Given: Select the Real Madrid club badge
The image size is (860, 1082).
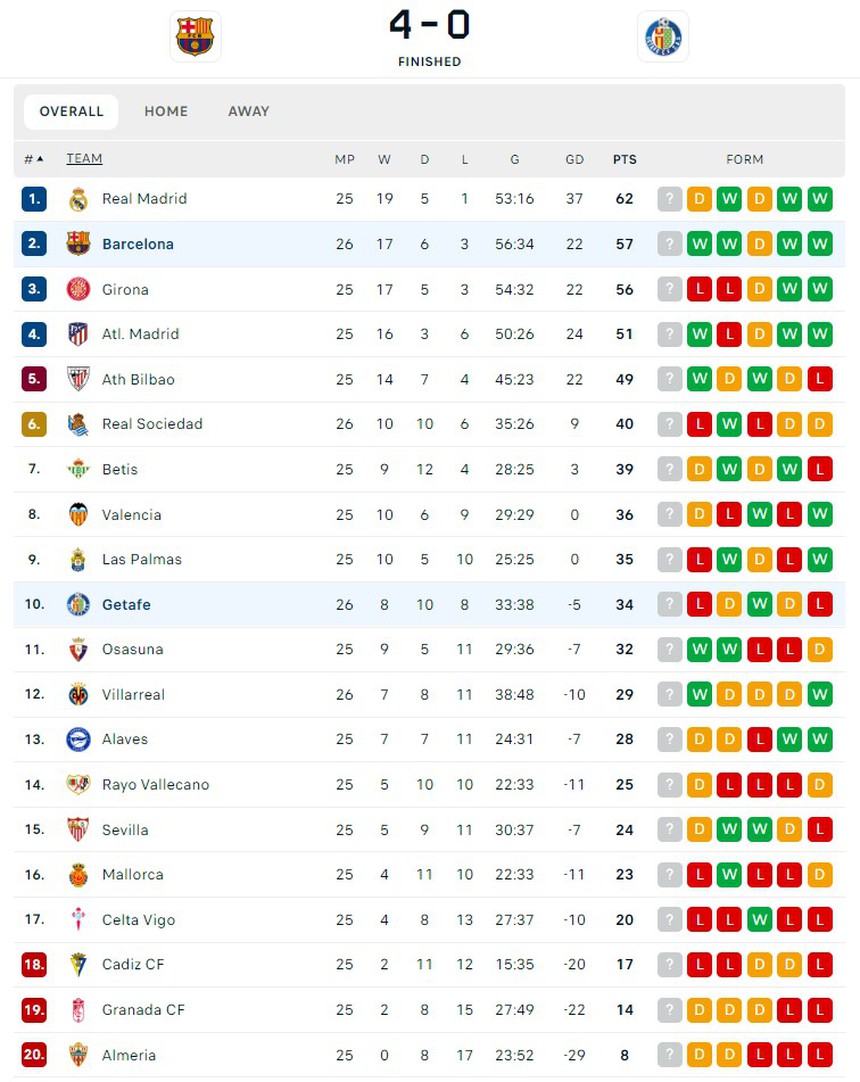Looking at the screenshot, I should click(x=78, y=199).
